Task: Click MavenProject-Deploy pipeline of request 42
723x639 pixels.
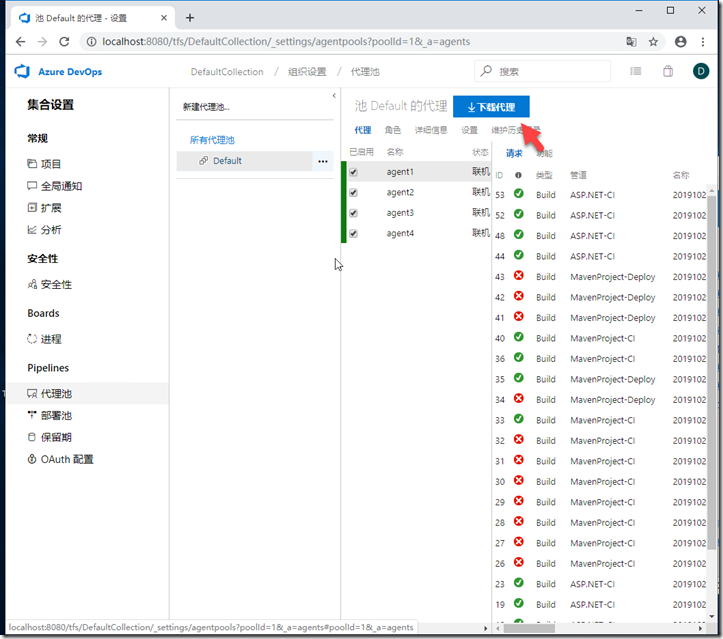Action: point(613,297)
